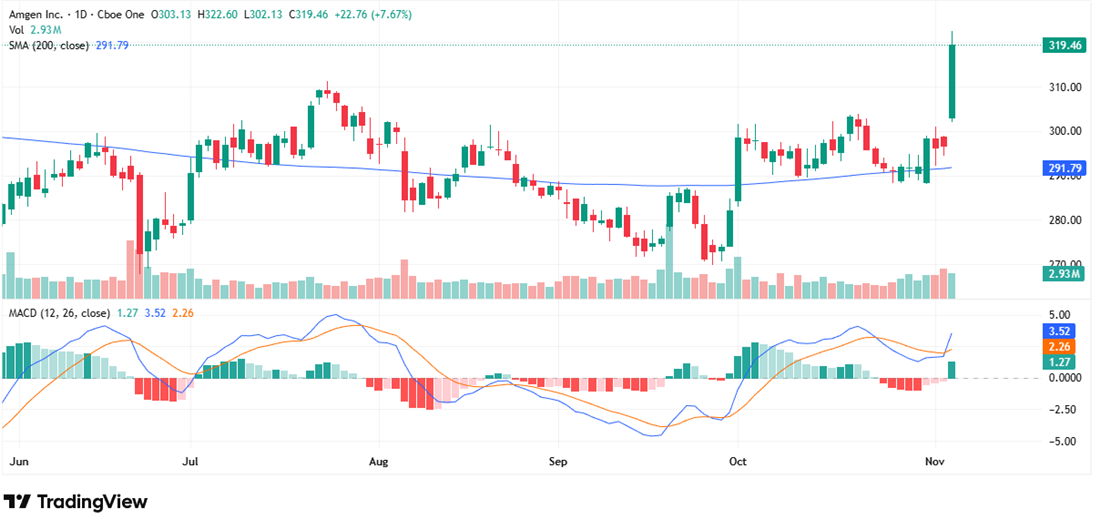
Task: Click the 310.00 price axis label
Action: tap(1063, 87)
